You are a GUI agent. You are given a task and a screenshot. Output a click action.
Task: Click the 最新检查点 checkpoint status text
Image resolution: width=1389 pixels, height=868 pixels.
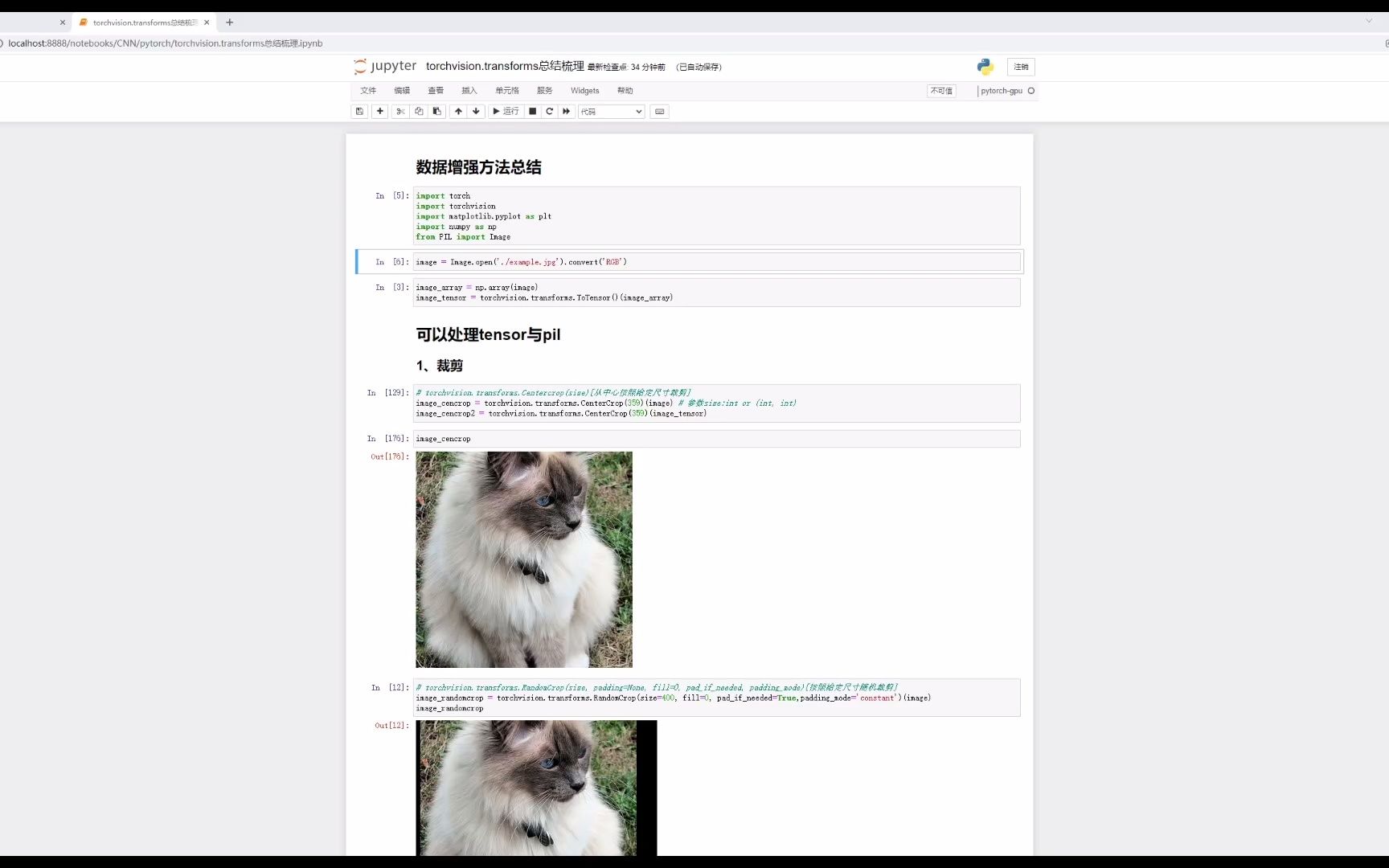coord(626,68)
